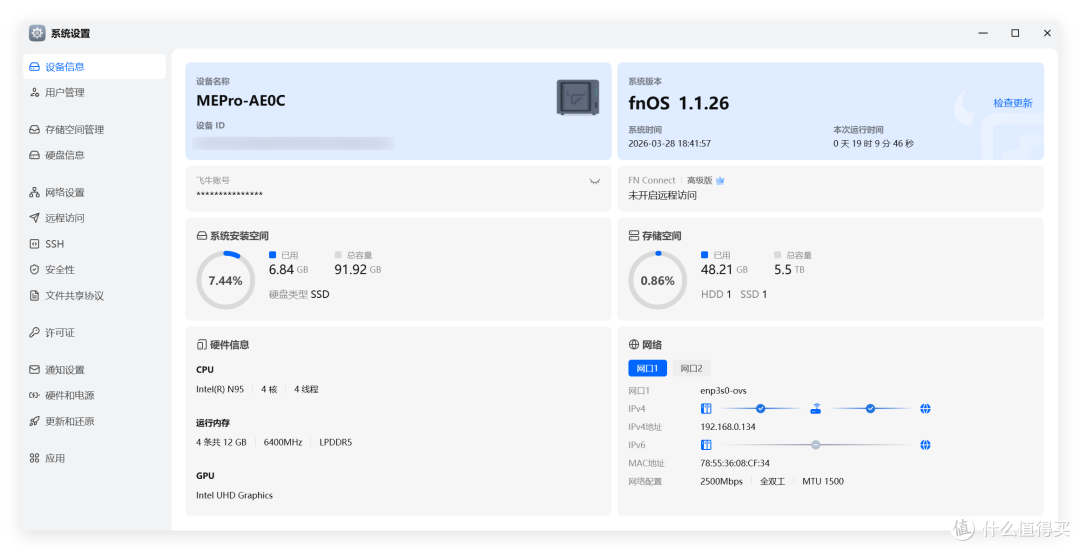
Task: Click the IPv4 router icon
Action: click(x=816, y=408)
